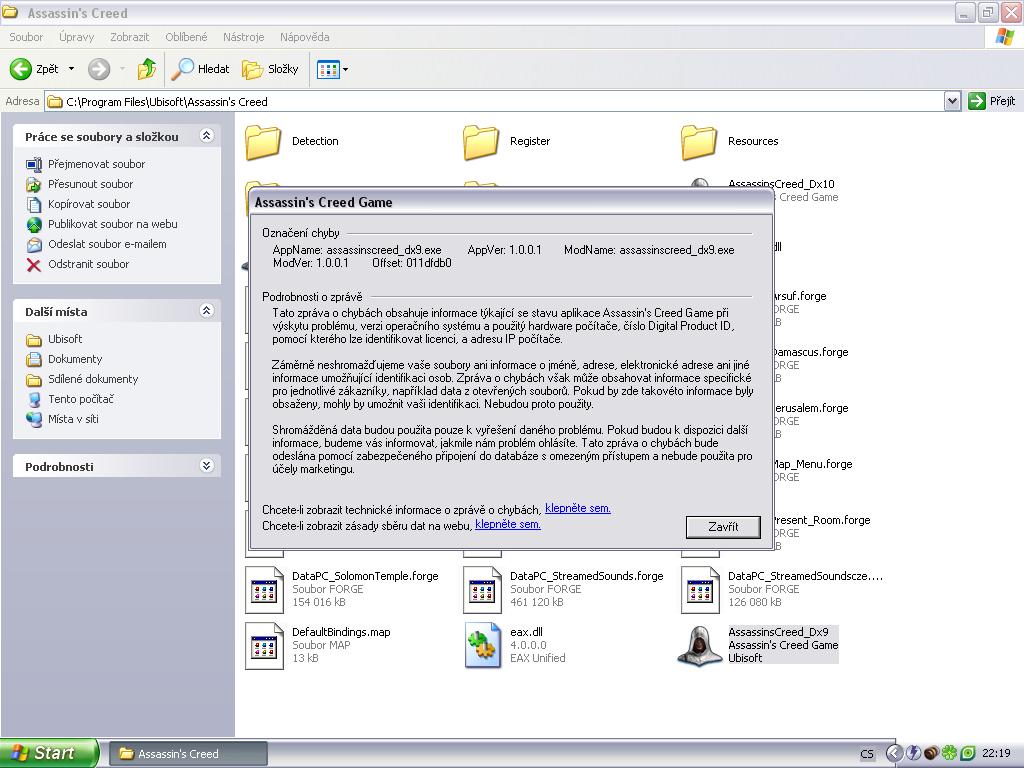This screenshot has height=768, width=1024.
Task: Select Damascus.forge file name
Action: point(810,352)
